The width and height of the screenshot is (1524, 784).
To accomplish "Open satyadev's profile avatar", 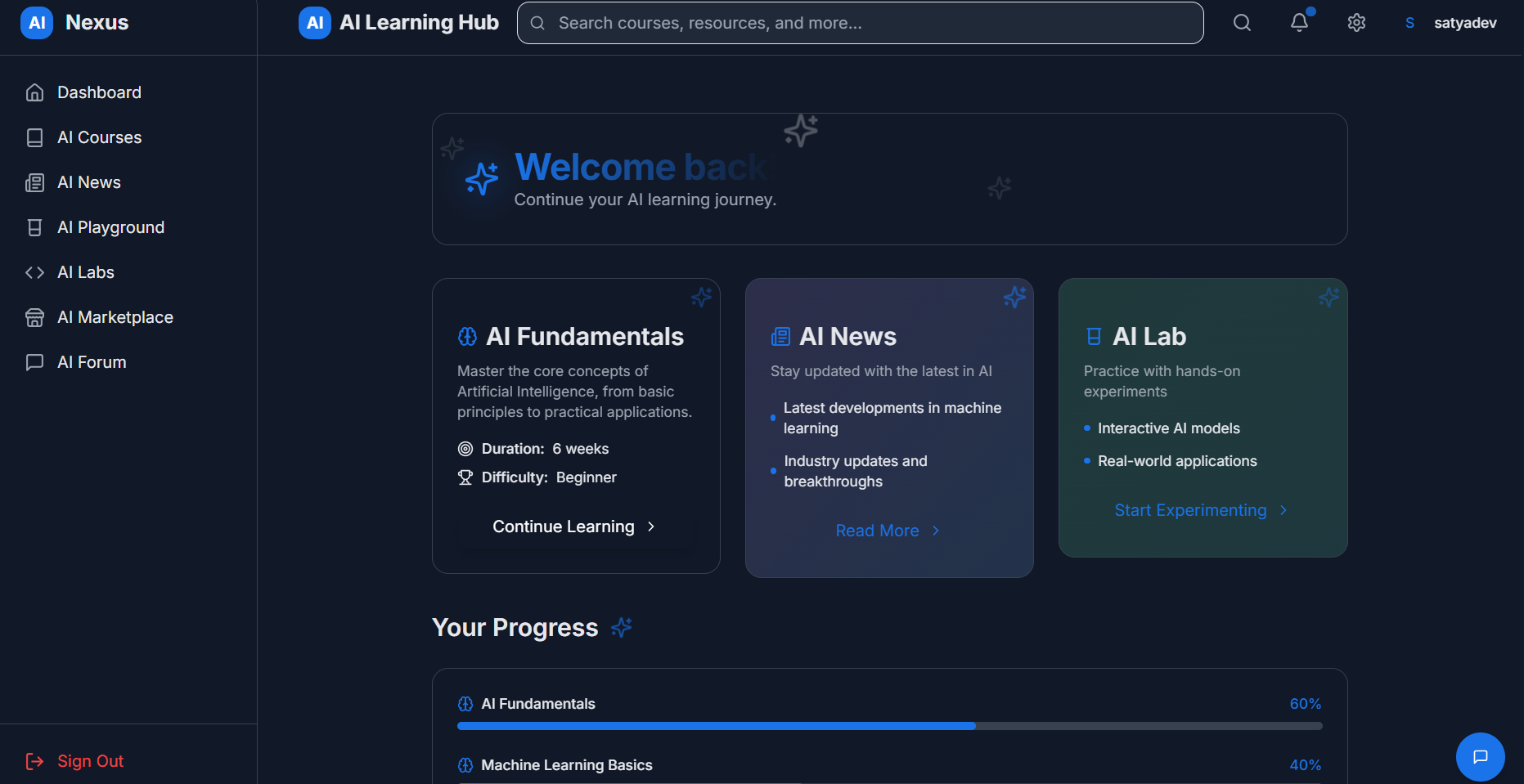I will point(1409,22).
